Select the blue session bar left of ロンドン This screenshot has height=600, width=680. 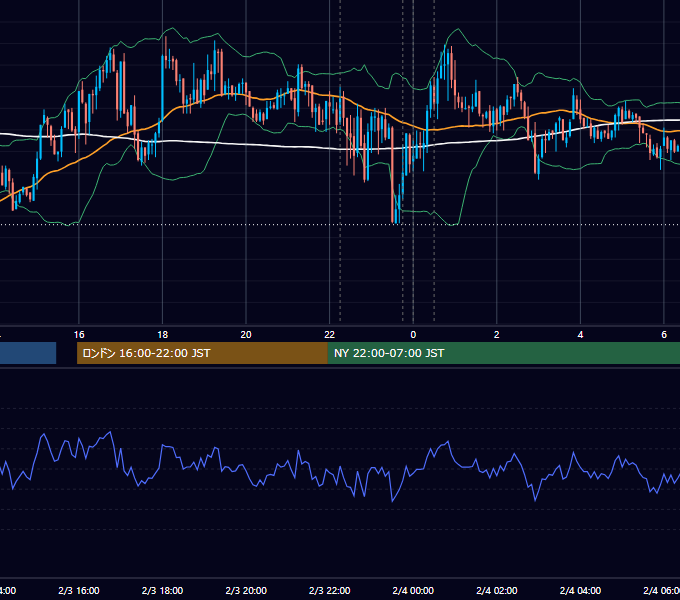click(28, 353)
